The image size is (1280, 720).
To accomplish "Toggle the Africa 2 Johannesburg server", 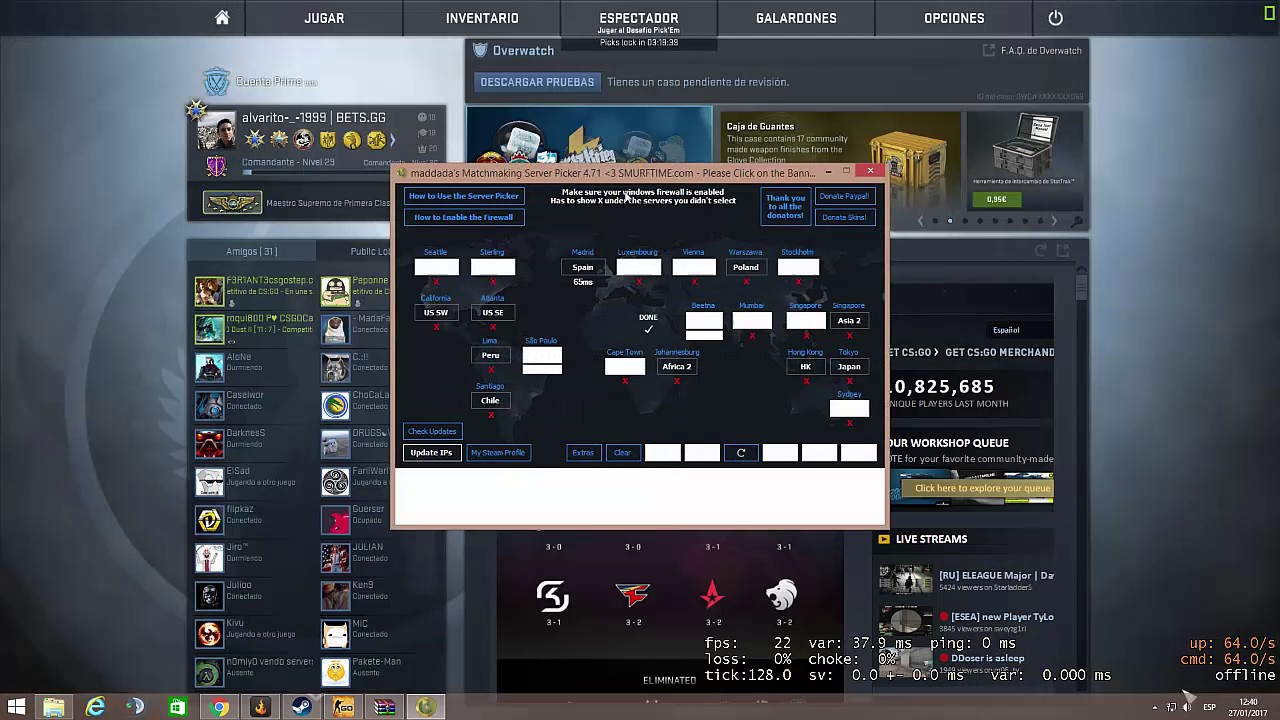I will (x=677, y=366).
